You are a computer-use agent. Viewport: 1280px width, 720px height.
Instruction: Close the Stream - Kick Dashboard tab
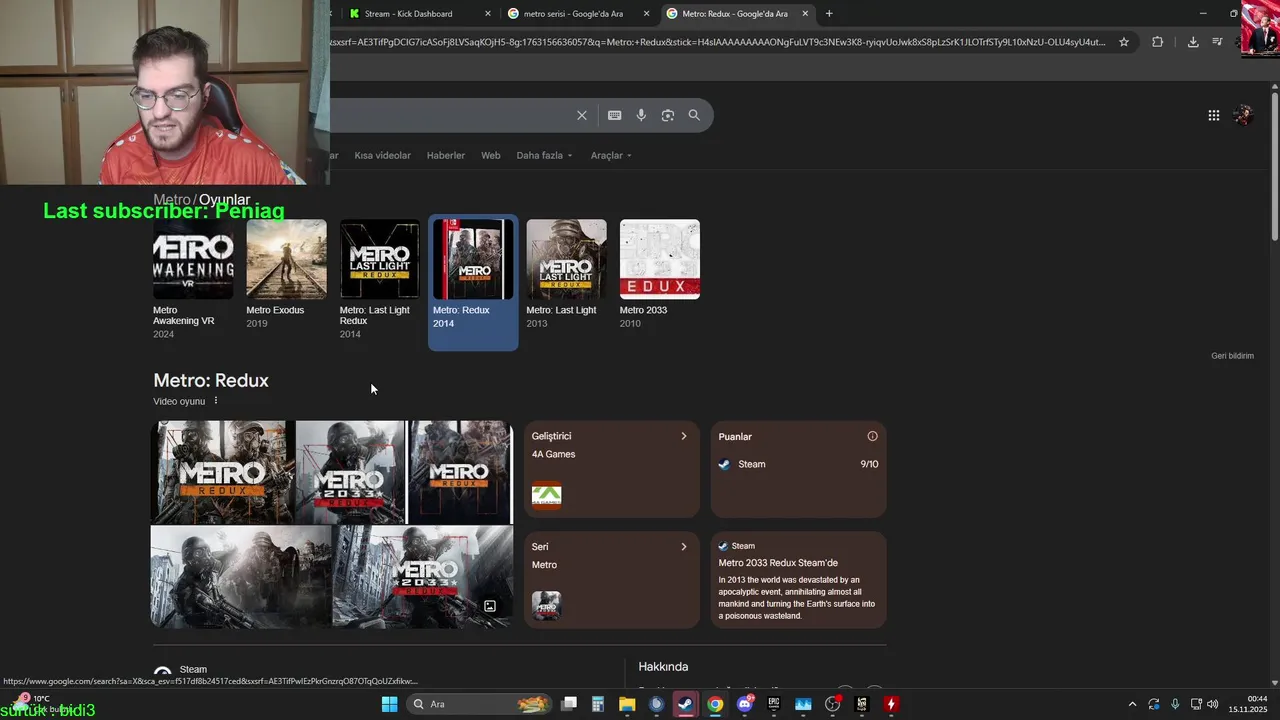(488, 14)
